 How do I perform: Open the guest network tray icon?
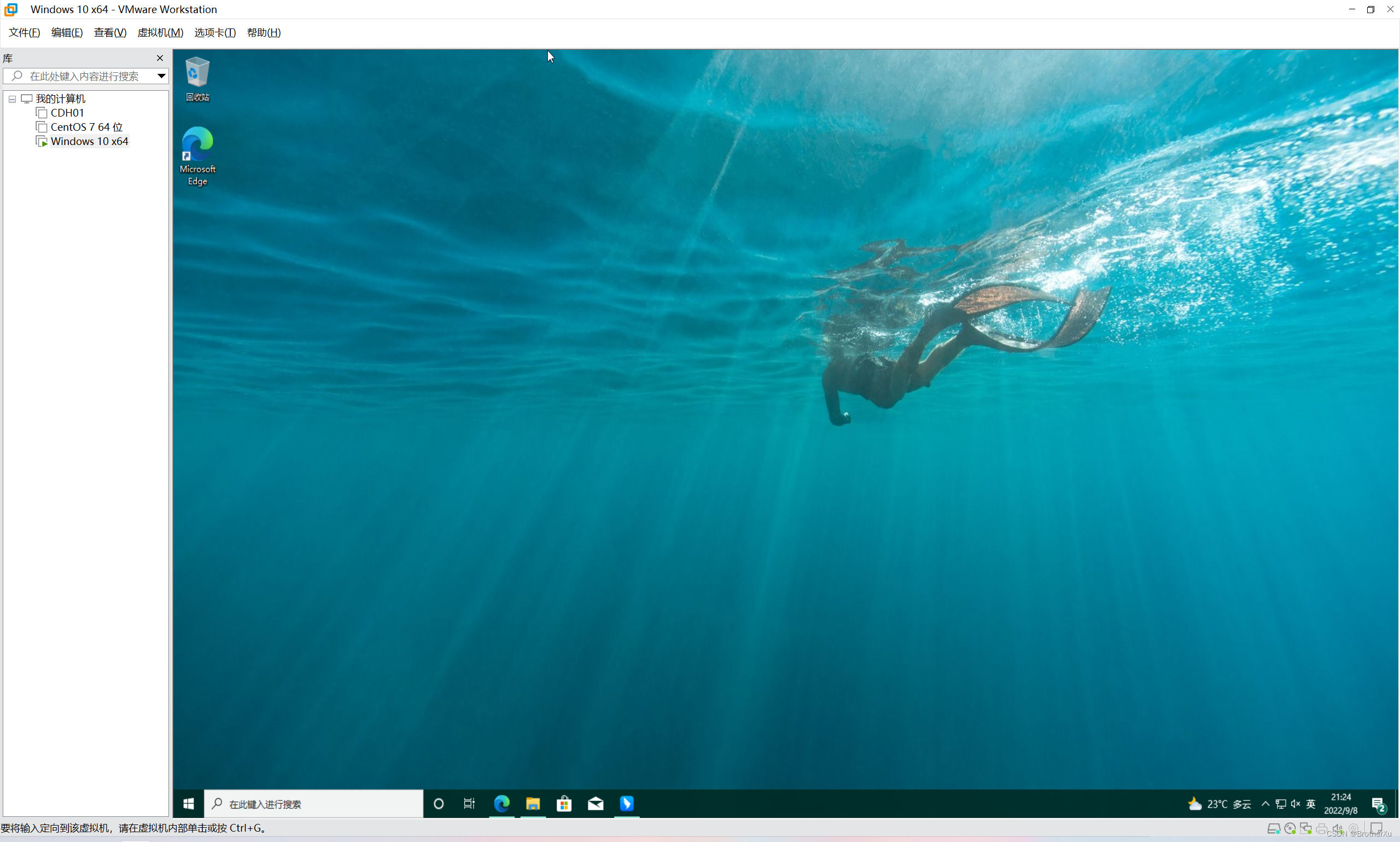pos(1280,803)
